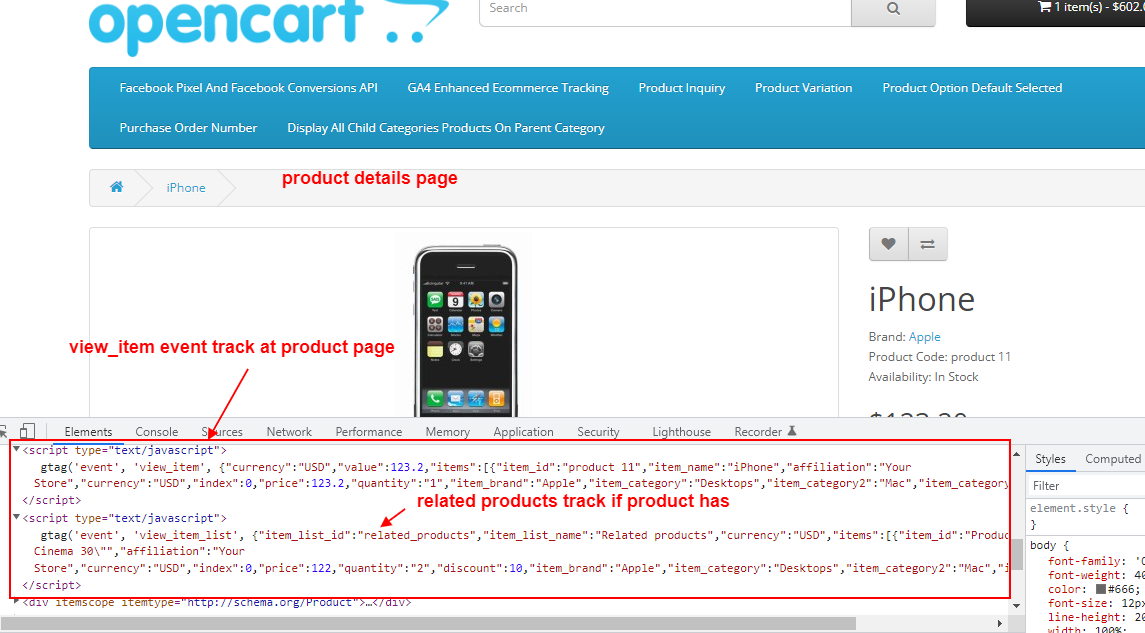Viewport: 1145px width, 633px height.
Task: Click the element.style rule in Styles
Action: (1078, 508)
